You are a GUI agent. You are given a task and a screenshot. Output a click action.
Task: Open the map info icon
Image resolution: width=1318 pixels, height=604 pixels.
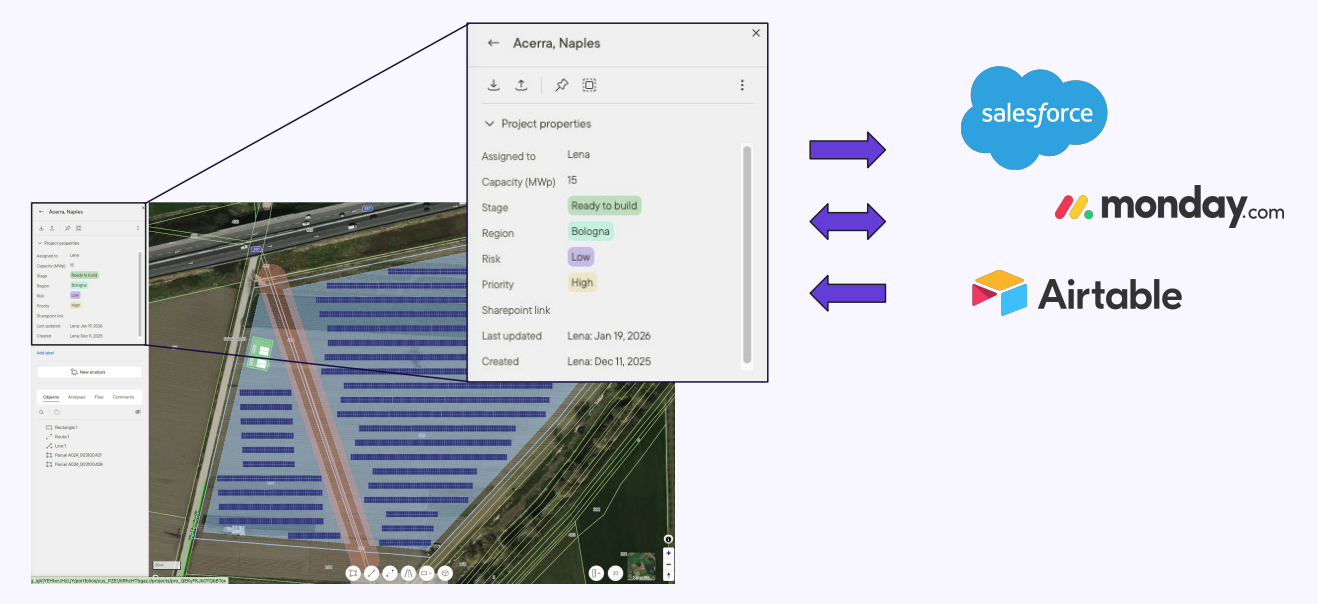(668, 539)
